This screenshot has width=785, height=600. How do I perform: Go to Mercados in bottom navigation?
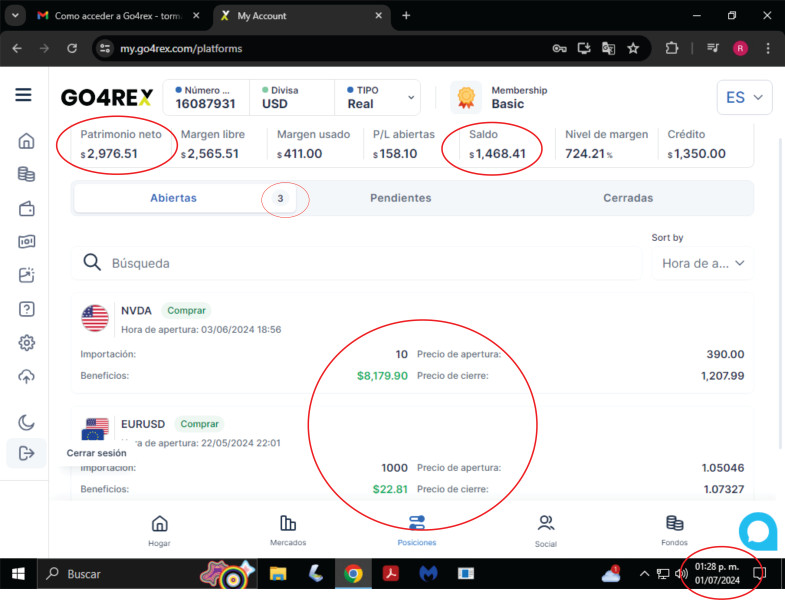pos(288,531)
